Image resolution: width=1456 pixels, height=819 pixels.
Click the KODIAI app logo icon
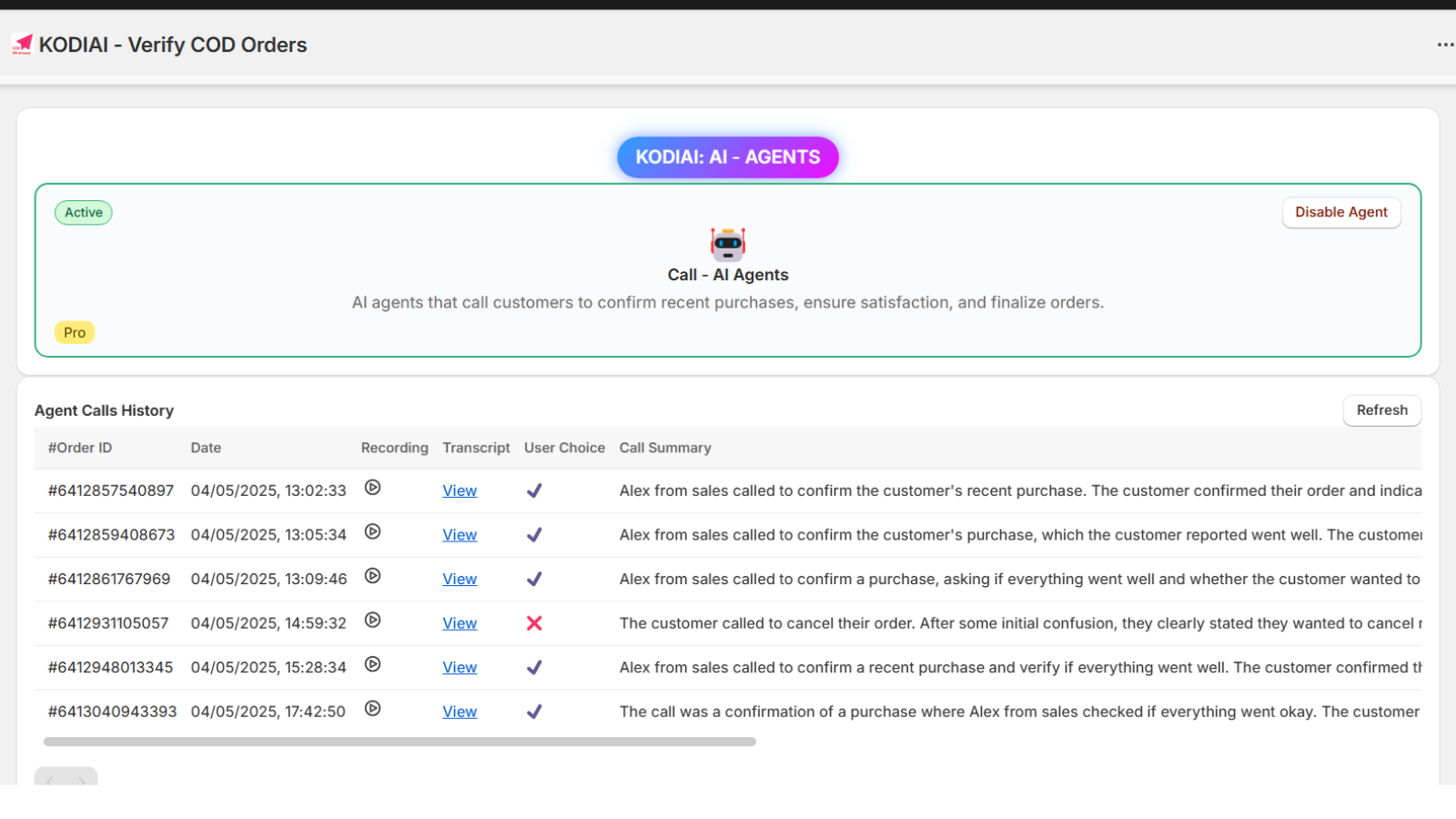(x=22, y=45)
